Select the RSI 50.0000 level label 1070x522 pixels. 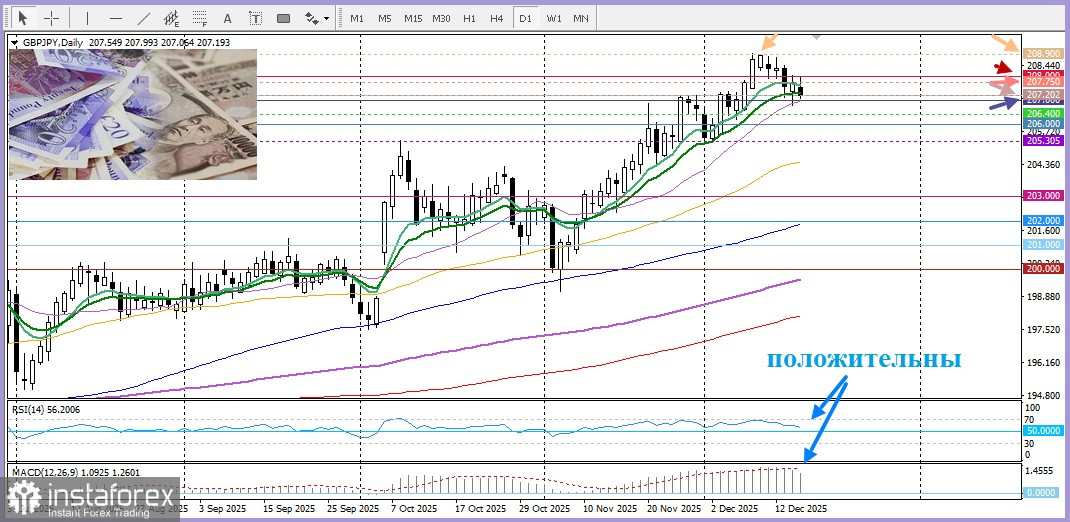tap(1042, 431)
